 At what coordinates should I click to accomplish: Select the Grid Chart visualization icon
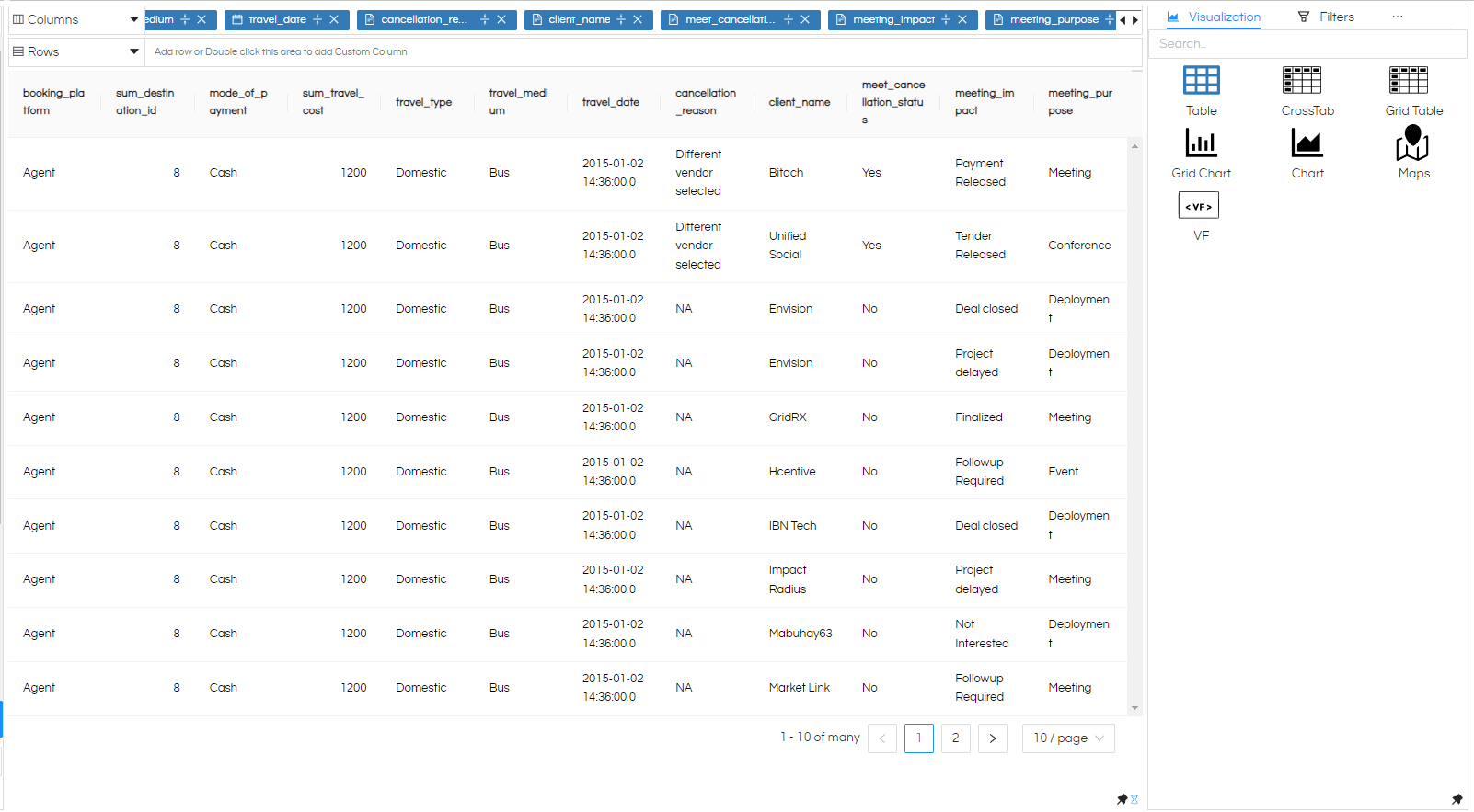(x=1201, y=143)
